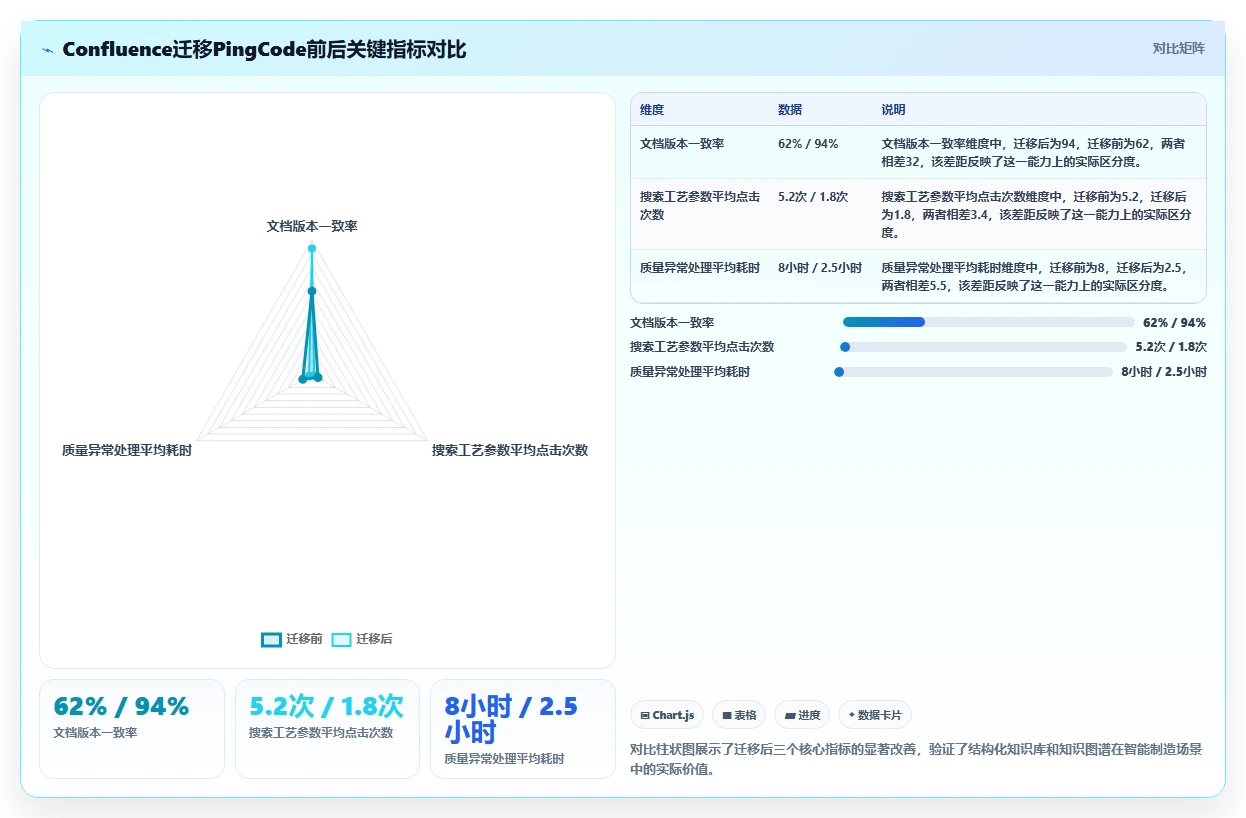Click the radar axis label 文档版本一致率
The height and width of the screenshot is (818, 1246).
coord(312,227)
